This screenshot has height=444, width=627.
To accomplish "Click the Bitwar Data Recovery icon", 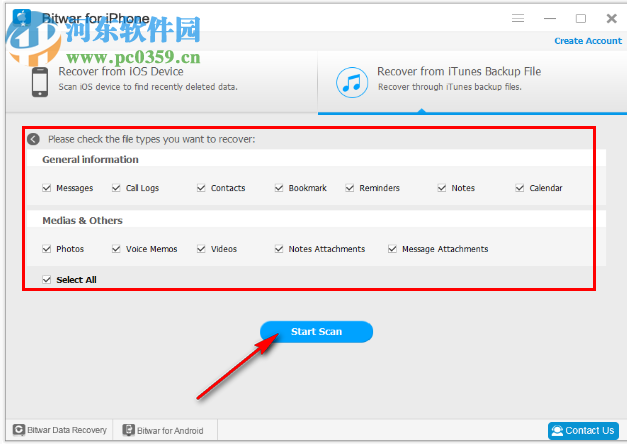I will coord(18,430).
